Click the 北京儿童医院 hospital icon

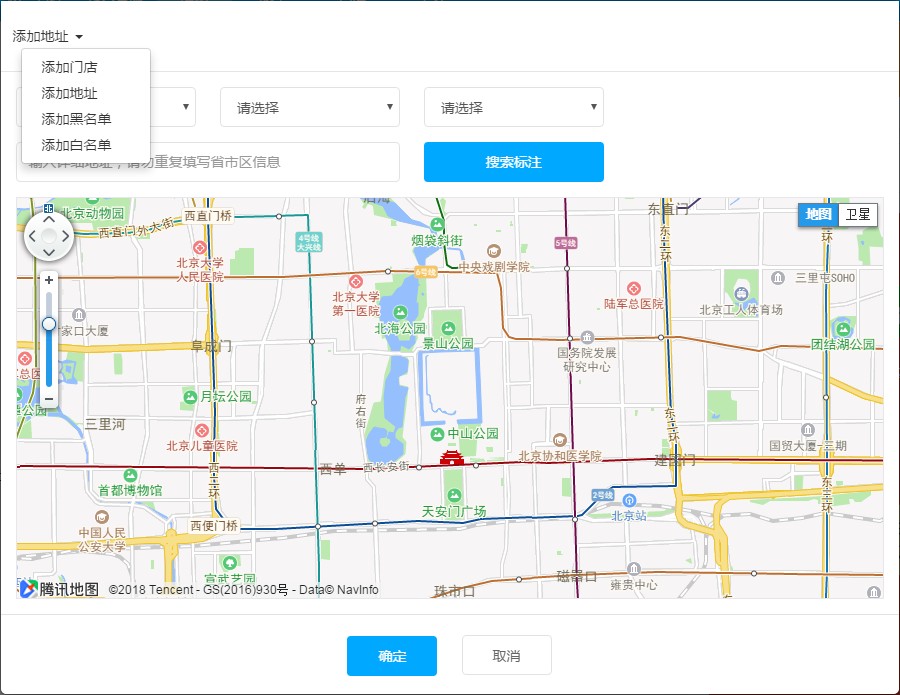[201, 430]
